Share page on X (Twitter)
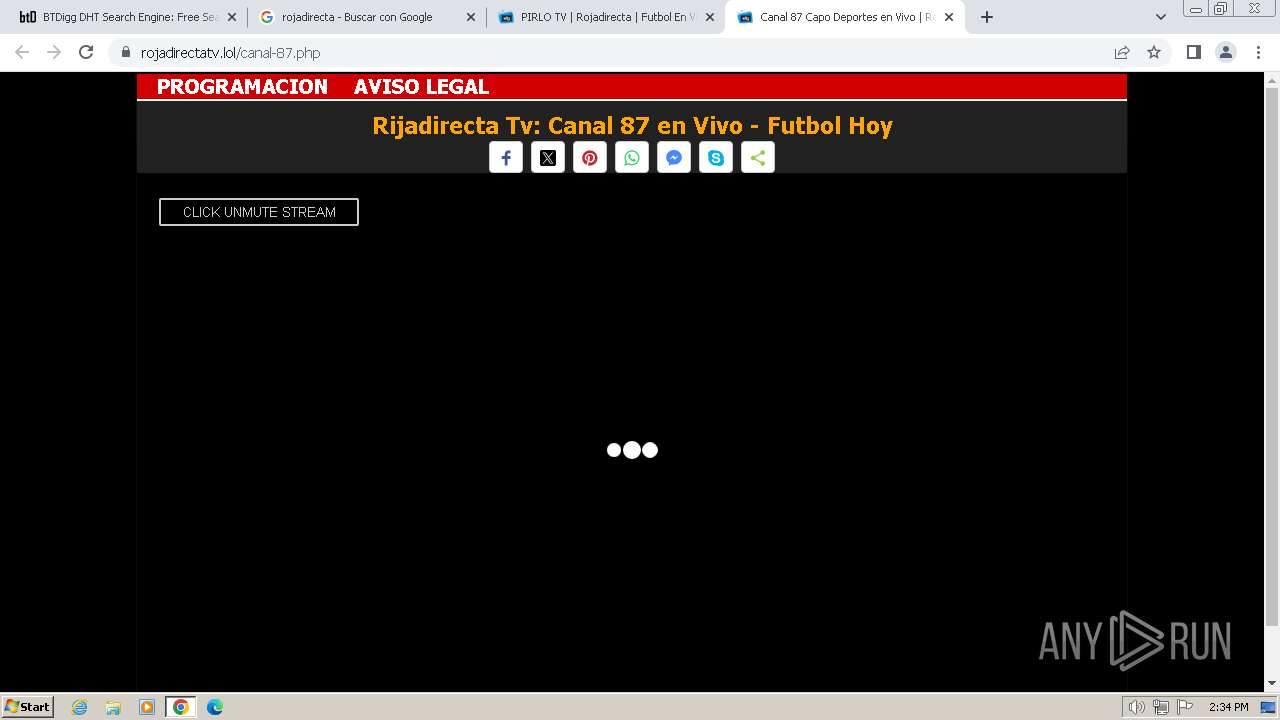1280x720 pixels. point(548,158)
